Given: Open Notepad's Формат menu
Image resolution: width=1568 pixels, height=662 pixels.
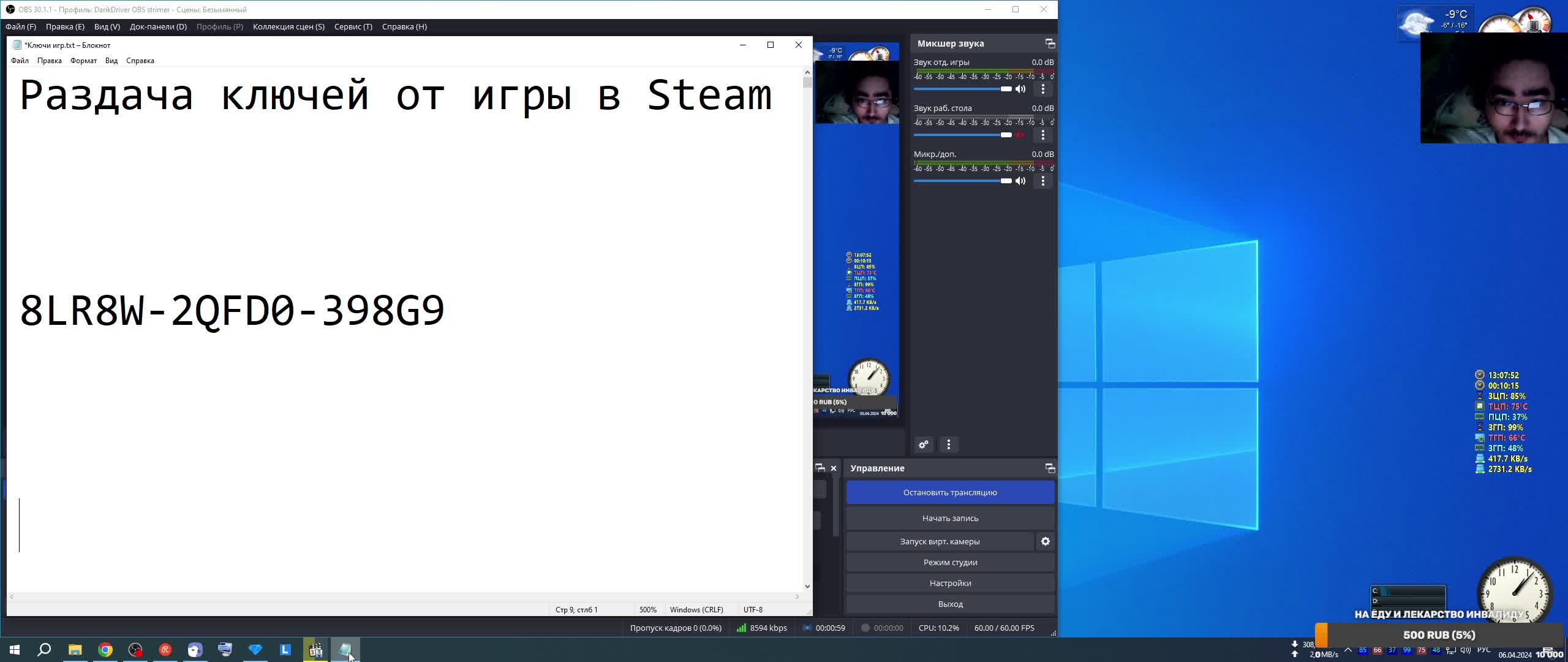Looking at the screenshot, I should [x=83, y=61].
